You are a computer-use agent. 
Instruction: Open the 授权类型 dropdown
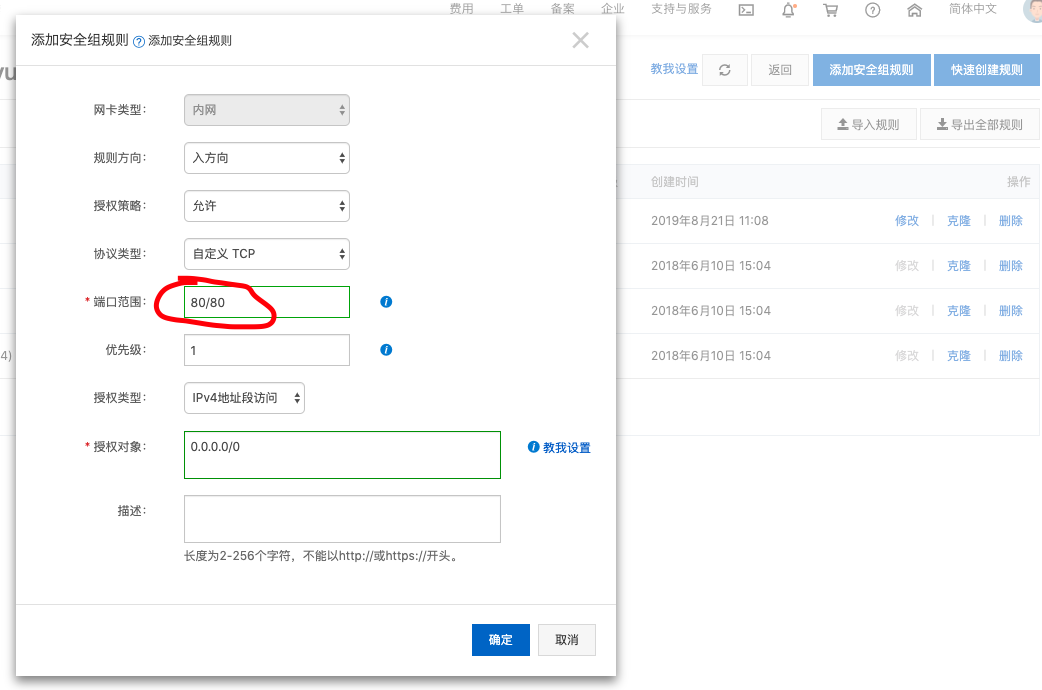point(244,398)
